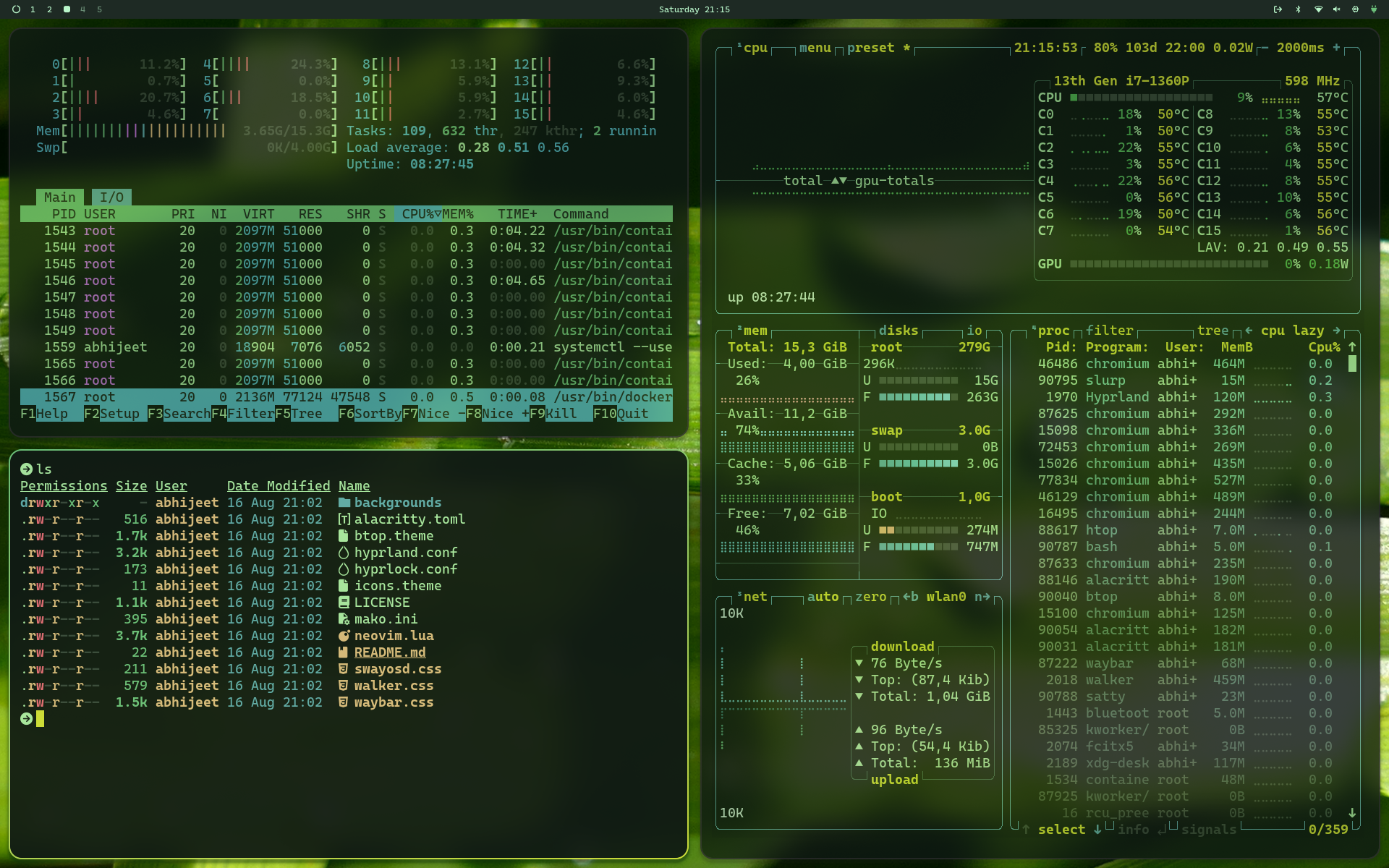The width and height of the screenshot is (1389, 868).
Task: Click the Bluetooth icon in waybar
Action: [1298, 9]
